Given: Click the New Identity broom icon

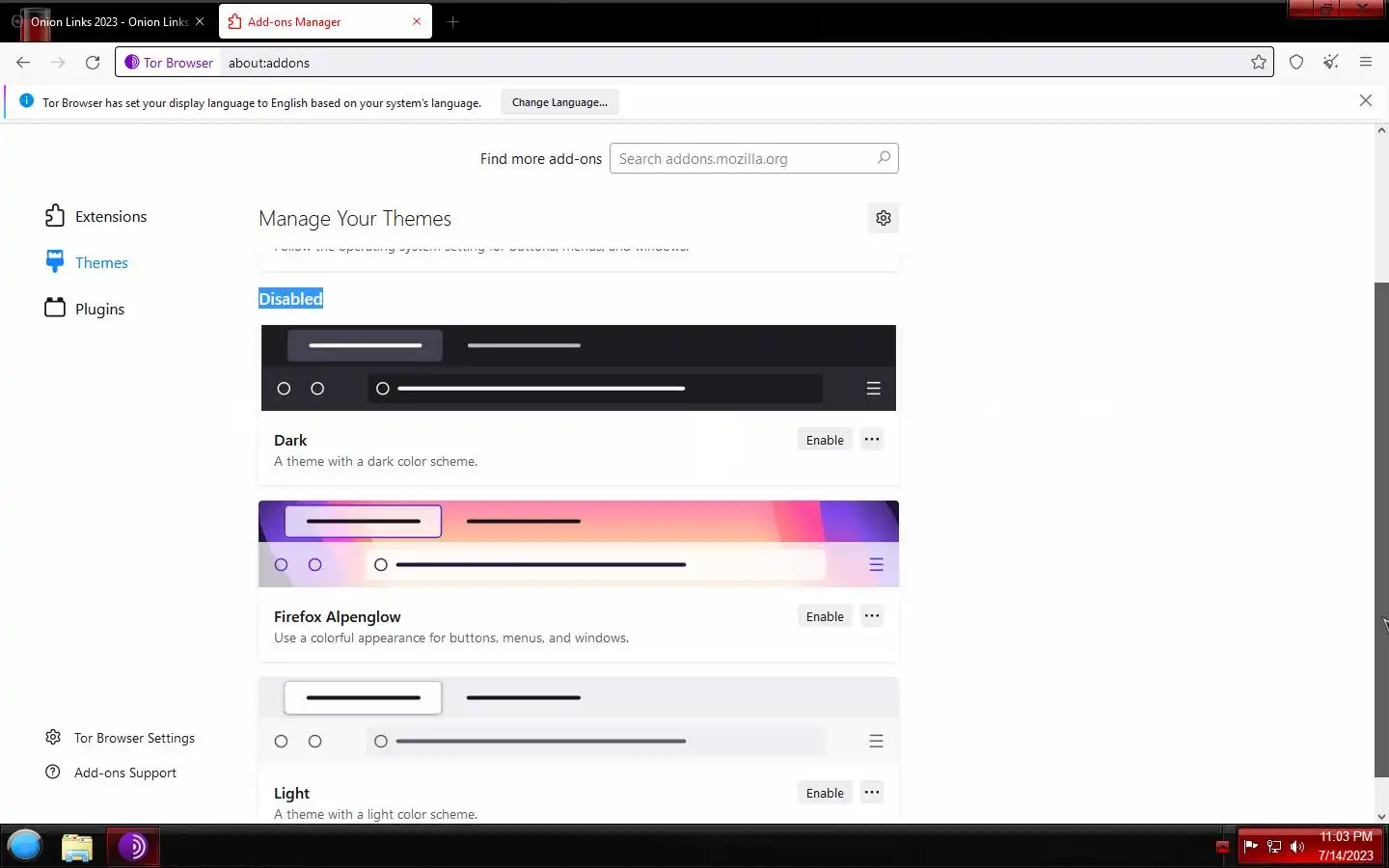Looking at the screenshot, I should [x=1331, y=63].
